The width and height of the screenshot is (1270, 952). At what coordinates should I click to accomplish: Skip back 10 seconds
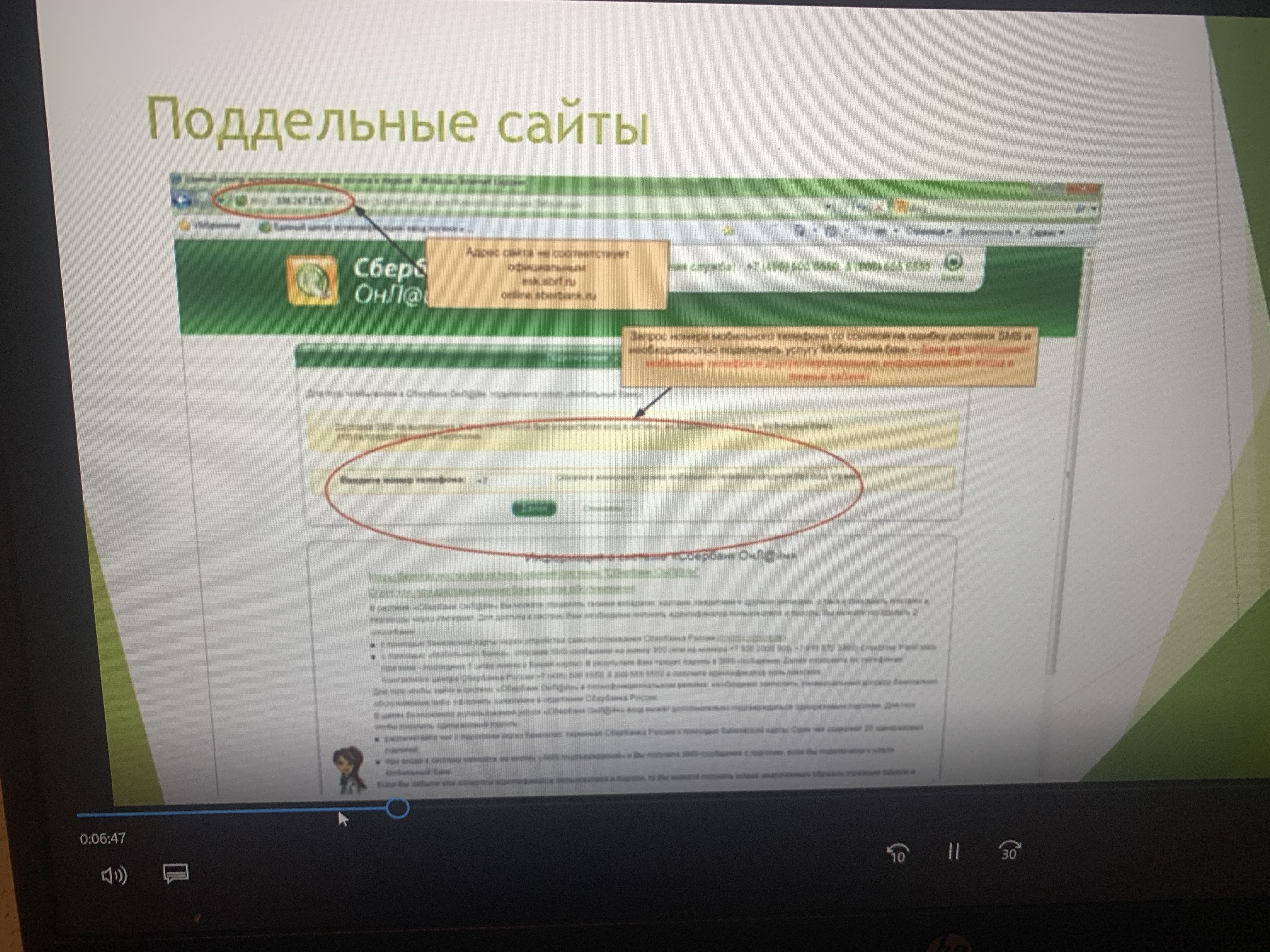tap(898, 853)
